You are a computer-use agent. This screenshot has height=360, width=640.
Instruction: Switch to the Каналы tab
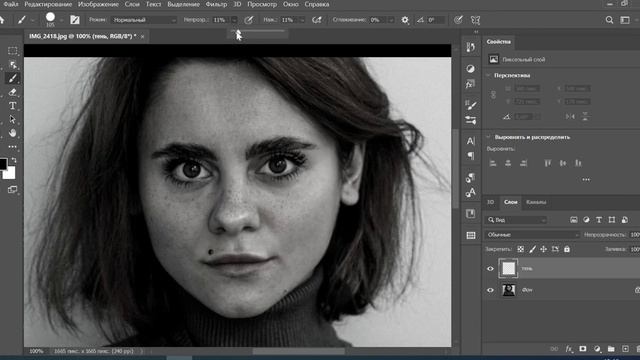(x=536, y=202)
